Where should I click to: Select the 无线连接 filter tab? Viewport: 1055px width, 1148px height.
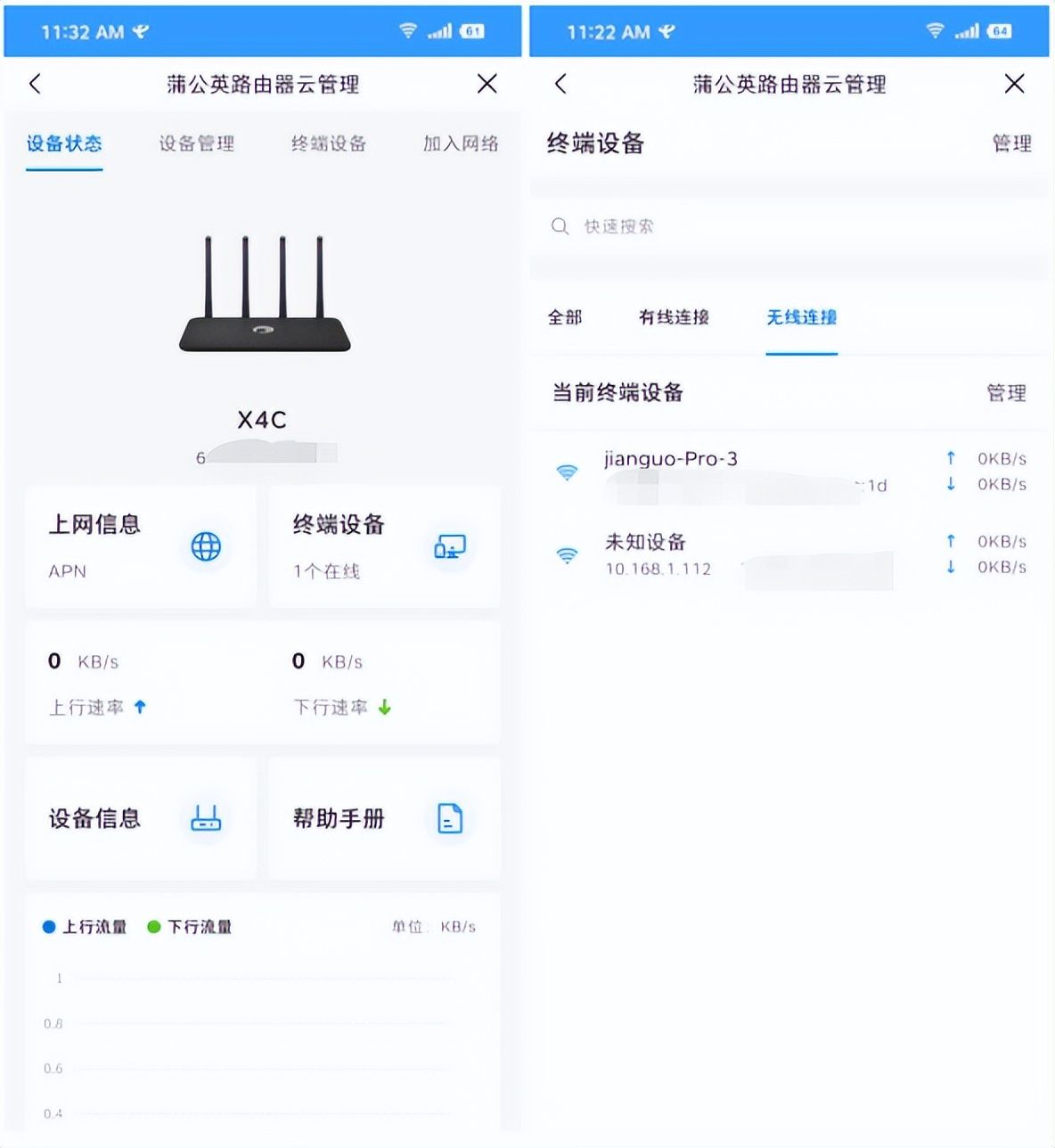point(802,317)
